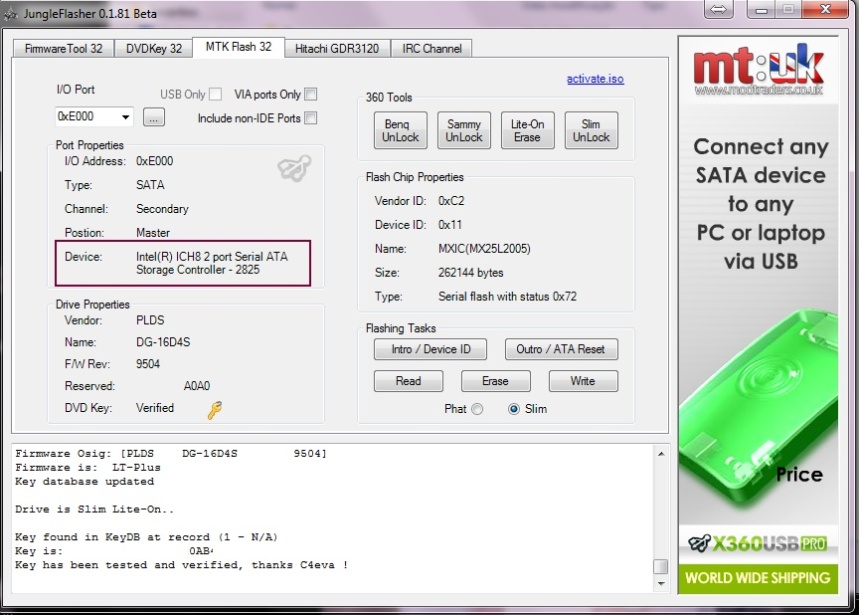Click the WORLD WIDE SHIPPING banner
This screenshot has width=859, height=615.
point(758,578)
